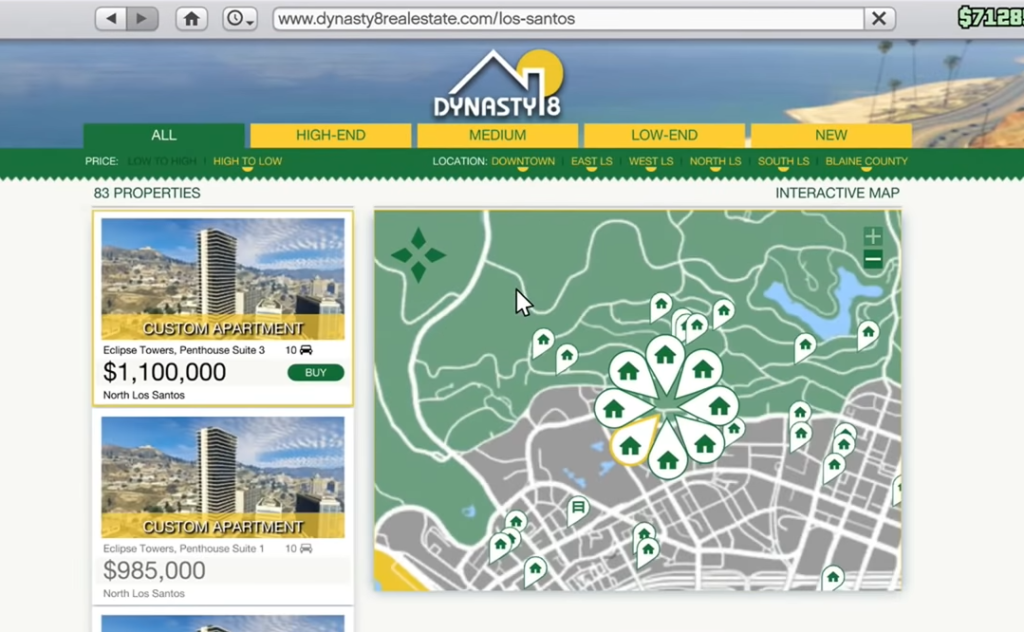Buy Eclipse Towers Penthouse Suite 3
This screenshot has width=1024, height=632.
[315, 372]
